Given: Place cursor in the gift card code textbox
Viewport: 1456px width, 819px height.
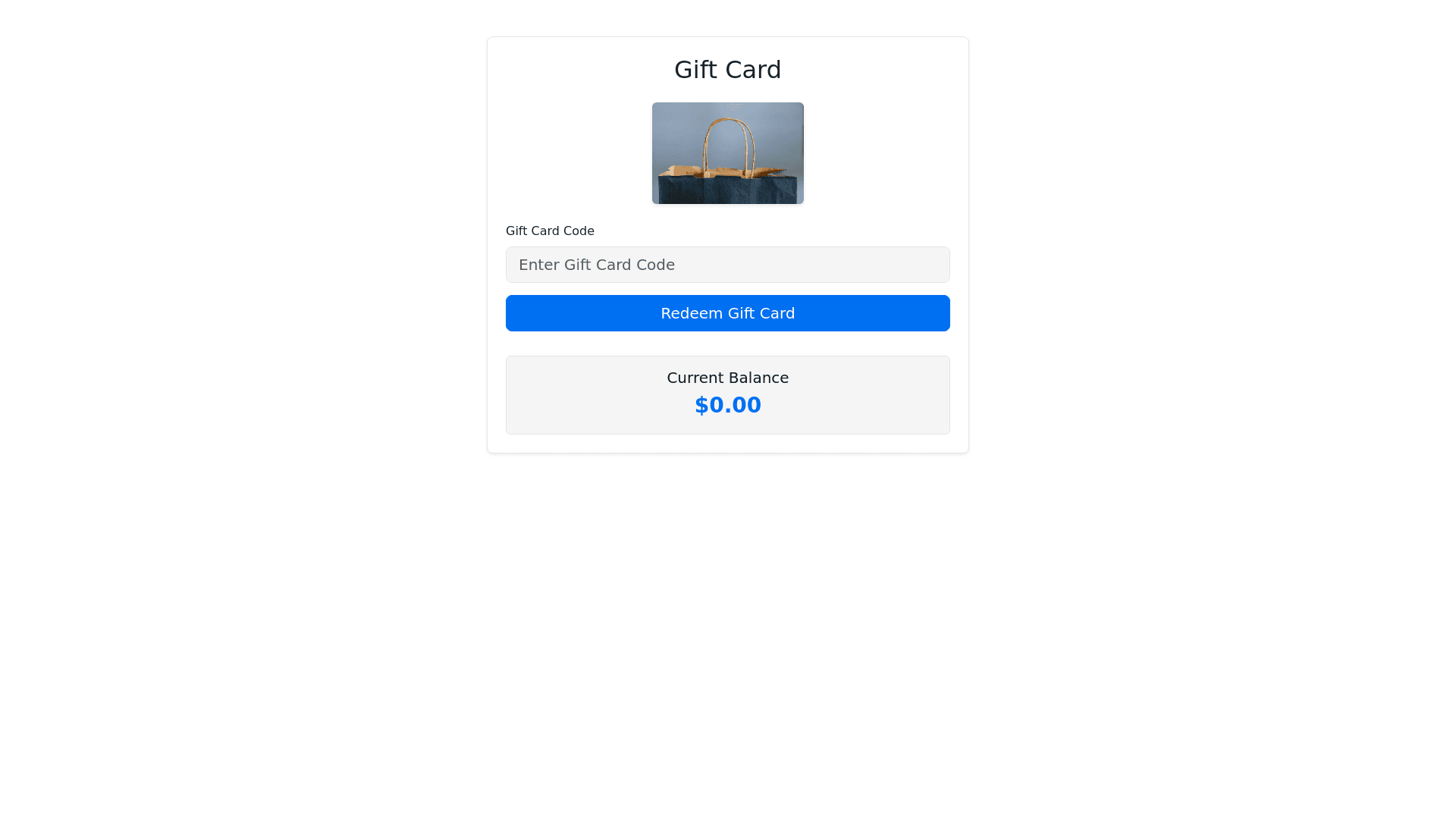Looking at the screenshot, I should 728,265.
